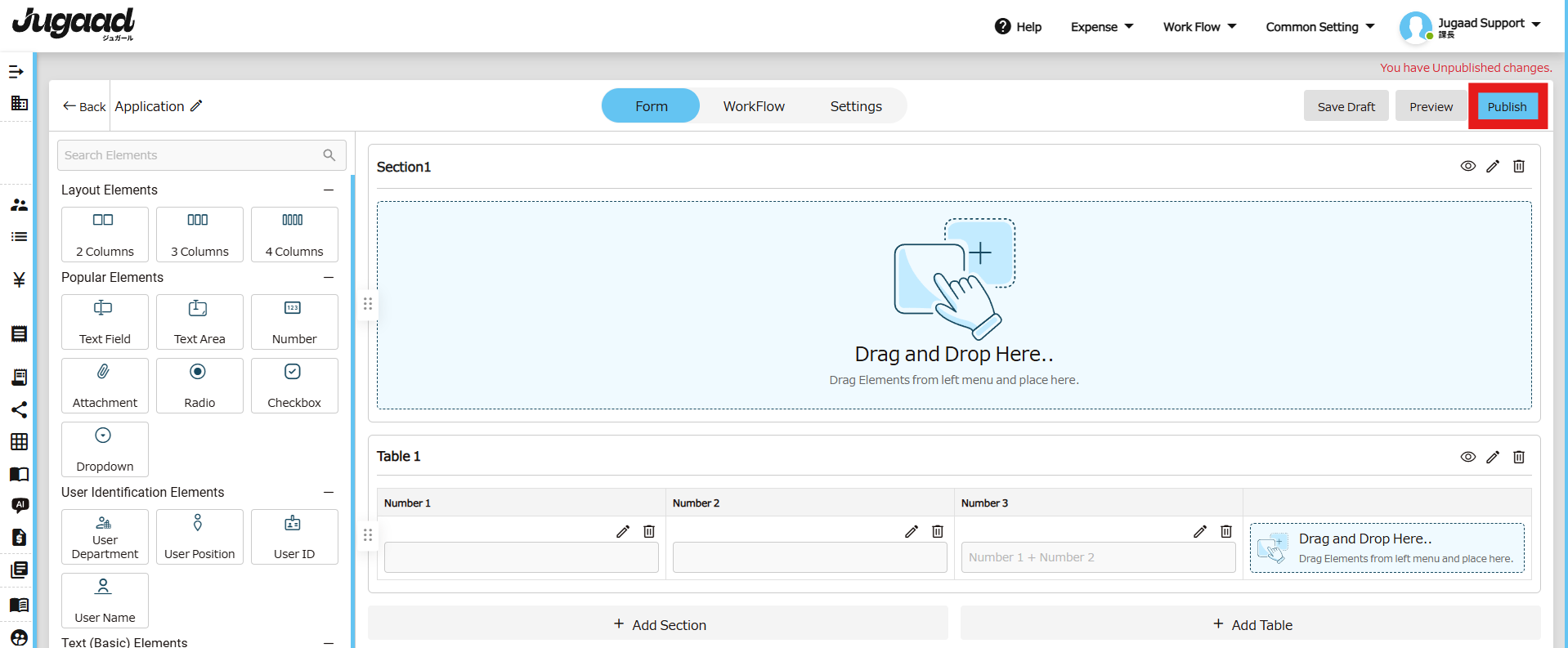Edit Table 1 title with pencil icon

(1492, 457)
